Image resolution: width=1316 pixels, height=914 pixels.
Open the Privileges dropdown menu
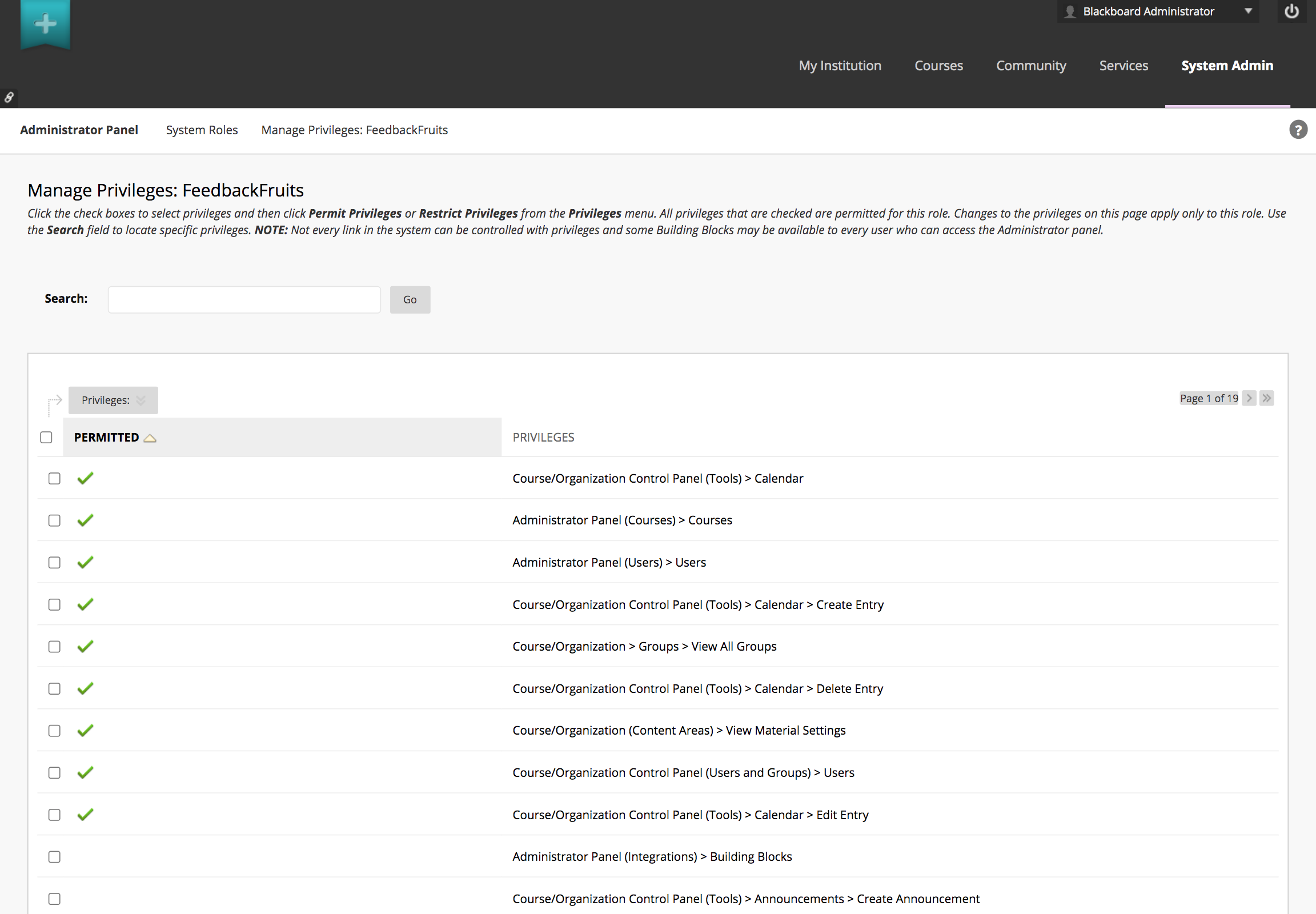coord(114,400)
